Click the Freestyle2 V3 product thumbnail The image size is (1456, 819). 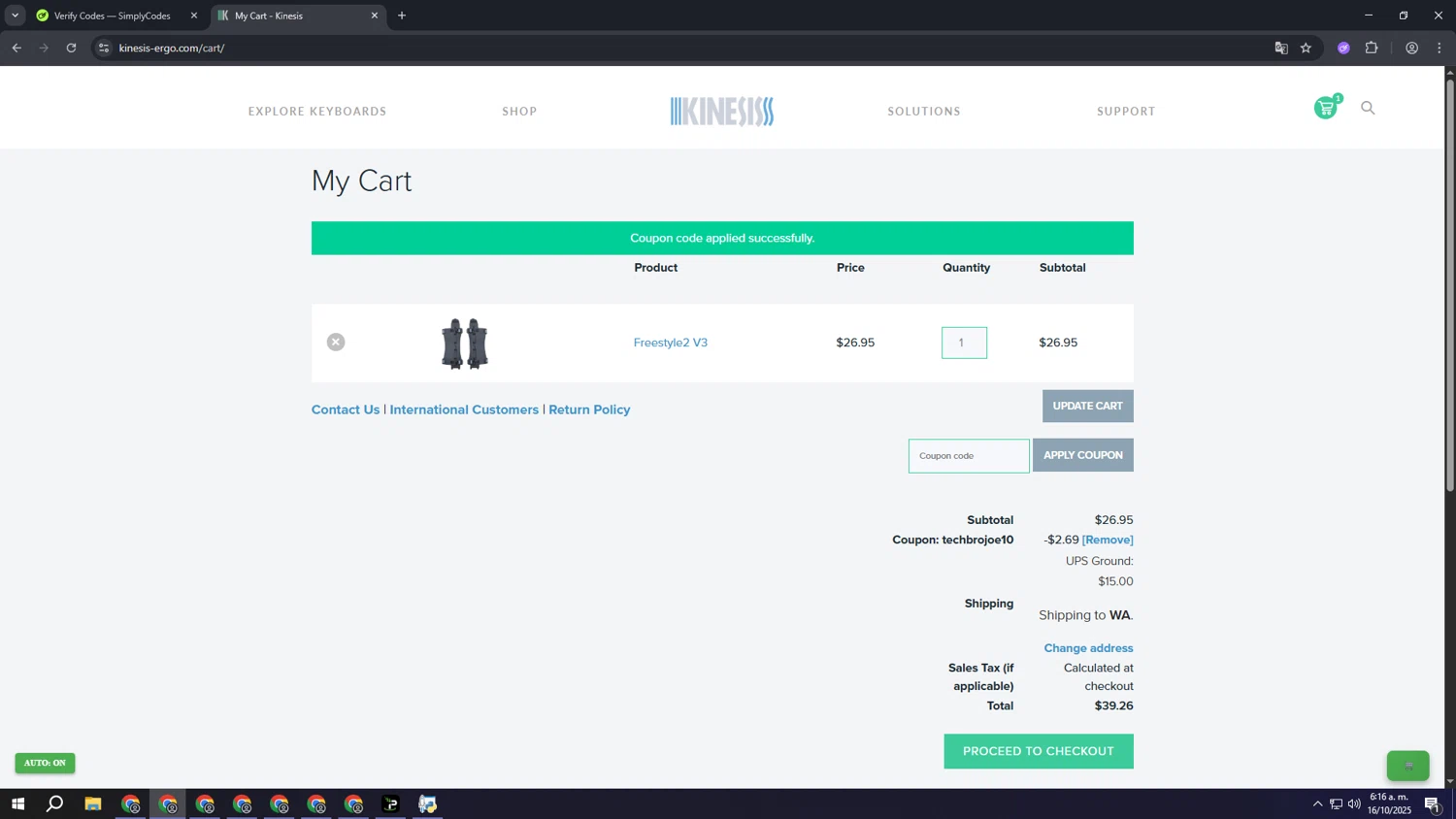[464, 344]
